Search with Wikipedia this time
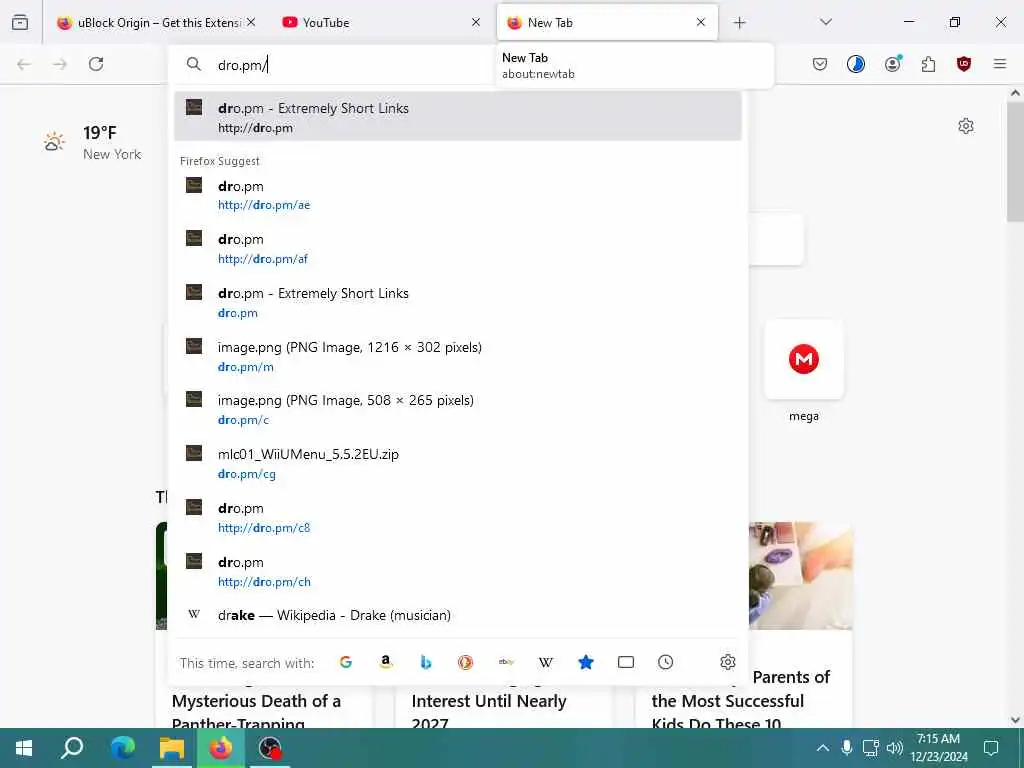The width and height of the screenshot is (1024, 768). point(546,662)
